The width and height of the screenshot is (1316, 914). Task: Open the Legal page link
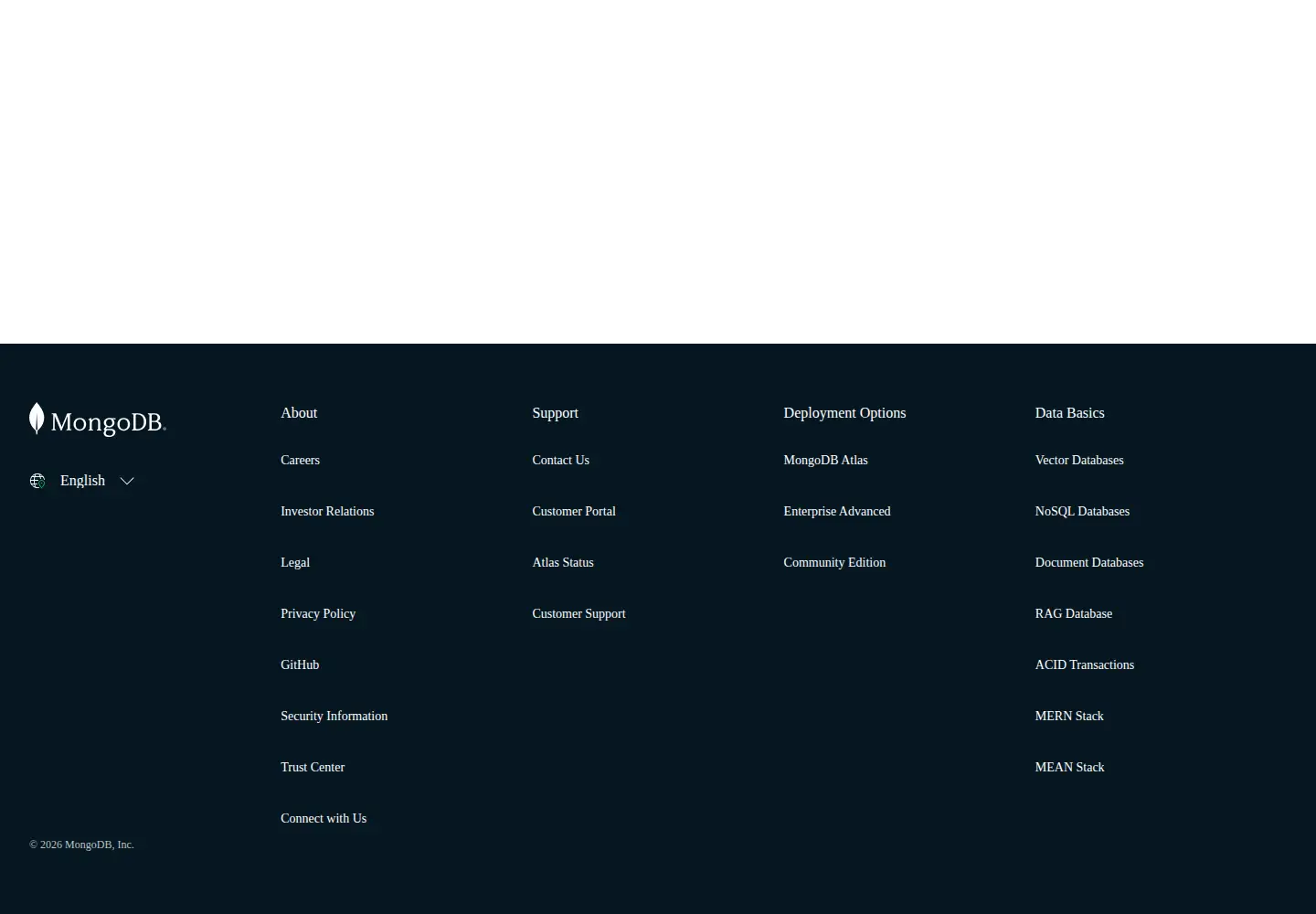[x=295, y=562]
